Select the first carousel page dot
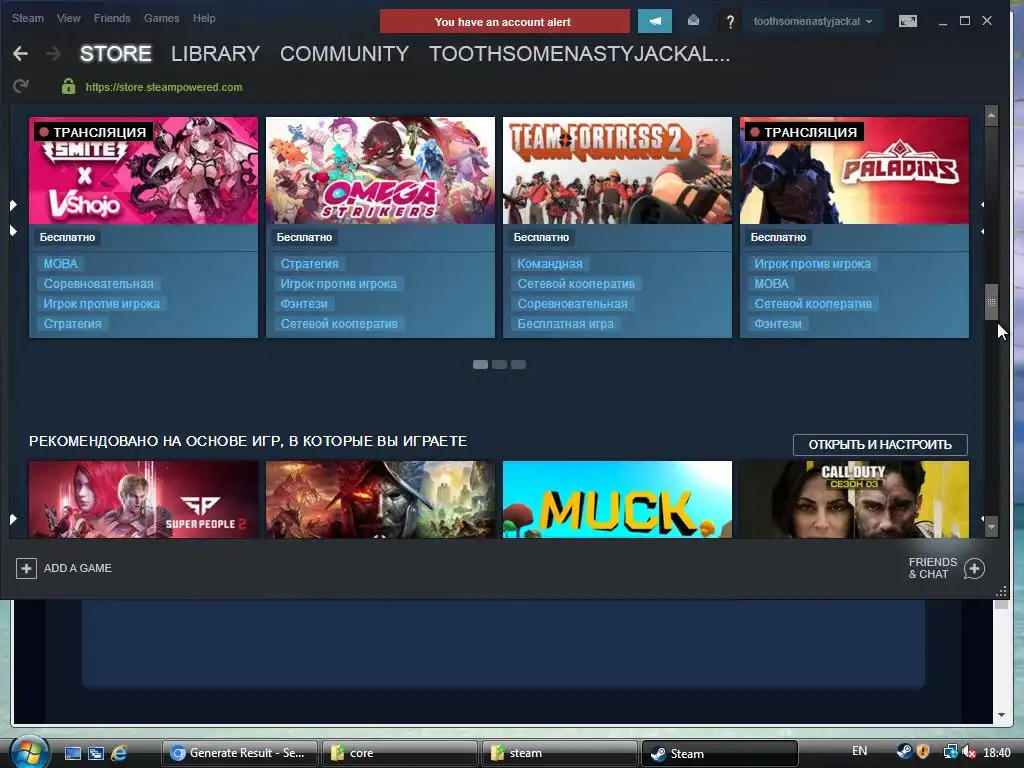This screenshot has height=768, width=1024. click(x=481, y=364)
